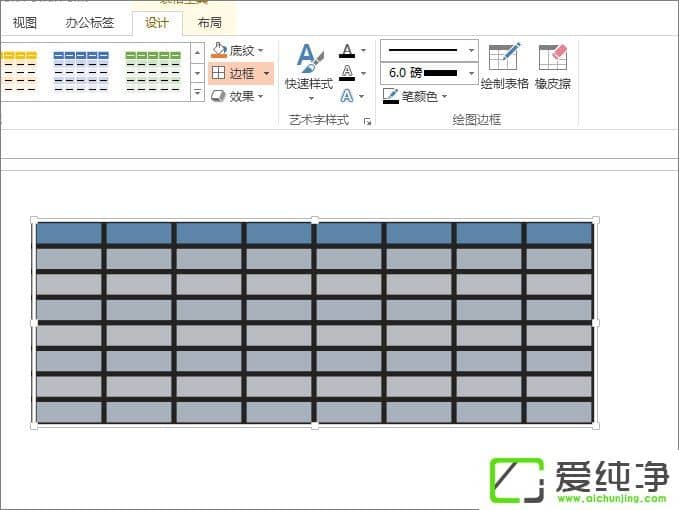
Task: Select the Draw Table (绘制表格) tool
Action: click(x=504, y=67)
